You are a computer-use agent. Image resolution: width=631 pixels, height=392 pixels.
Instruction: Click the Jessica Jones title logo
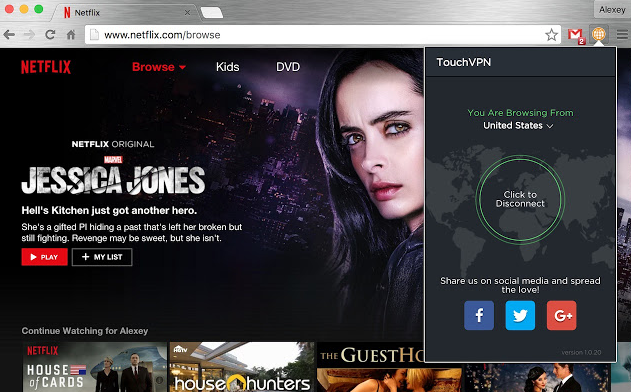(x=113, y=179)
